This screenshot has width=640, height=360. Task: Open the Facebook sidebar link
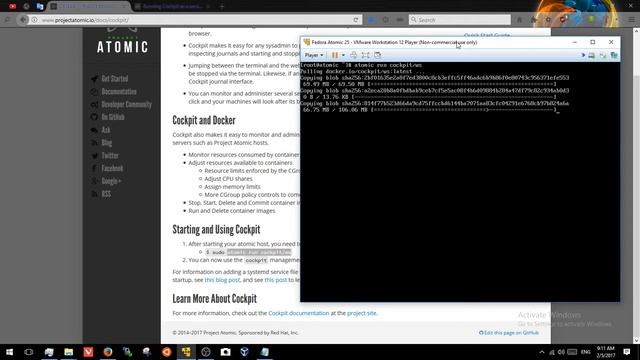[x=112, y=168]
